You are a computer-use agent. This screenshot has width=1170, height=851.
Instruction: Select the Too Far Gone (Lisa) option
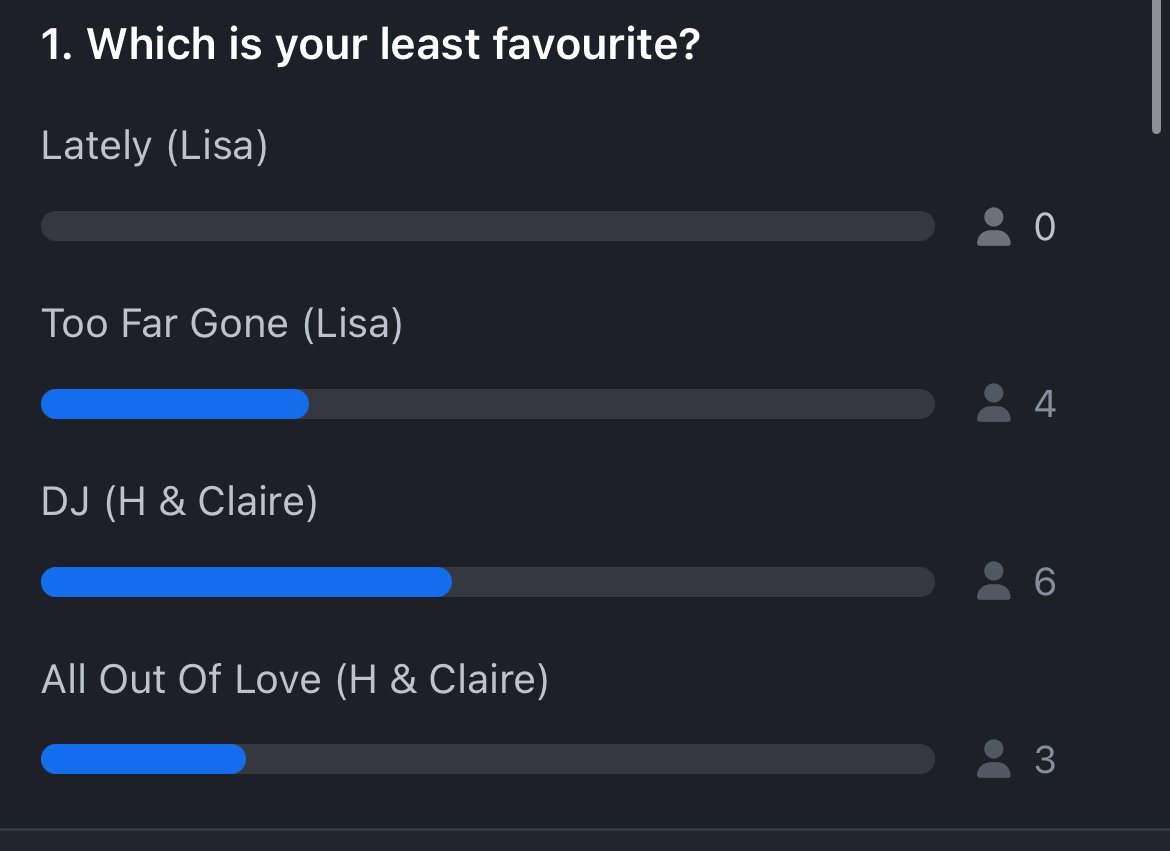point(222,323)
